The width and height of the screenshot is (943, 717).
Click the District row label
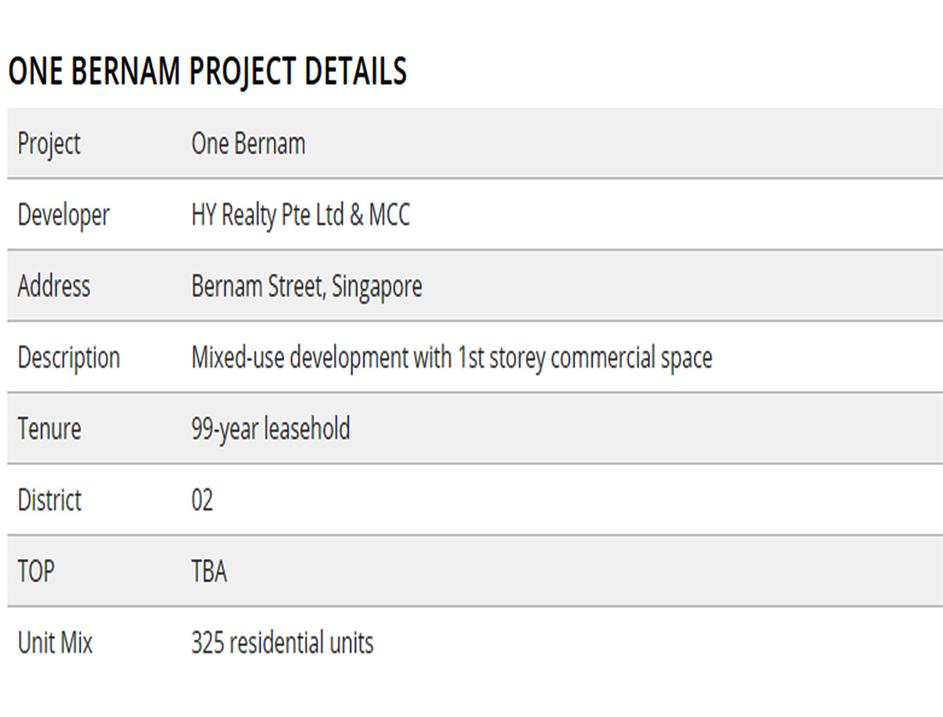[49, 500]
